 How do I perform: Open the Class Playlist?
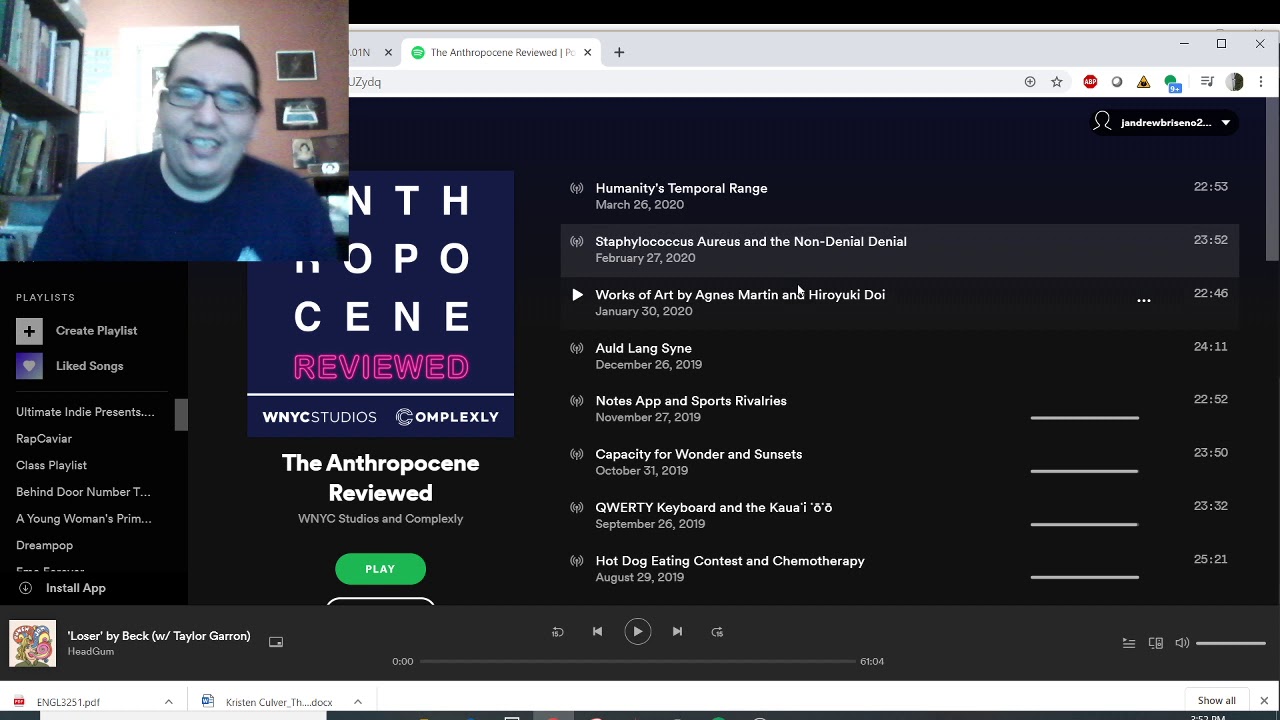[51, 465]
